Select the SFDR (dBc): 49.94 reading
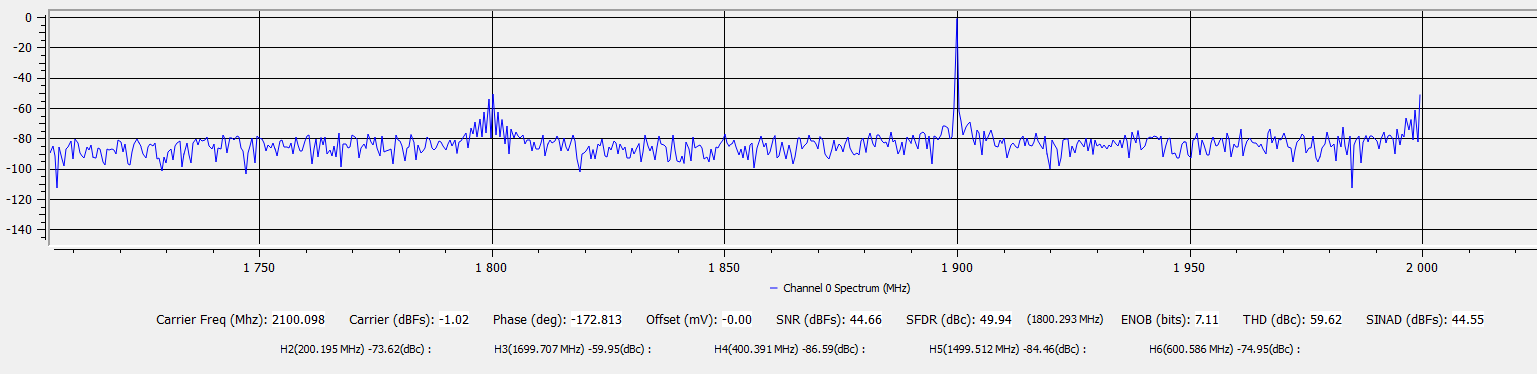The image size is (1537, 374). point(959,320)
